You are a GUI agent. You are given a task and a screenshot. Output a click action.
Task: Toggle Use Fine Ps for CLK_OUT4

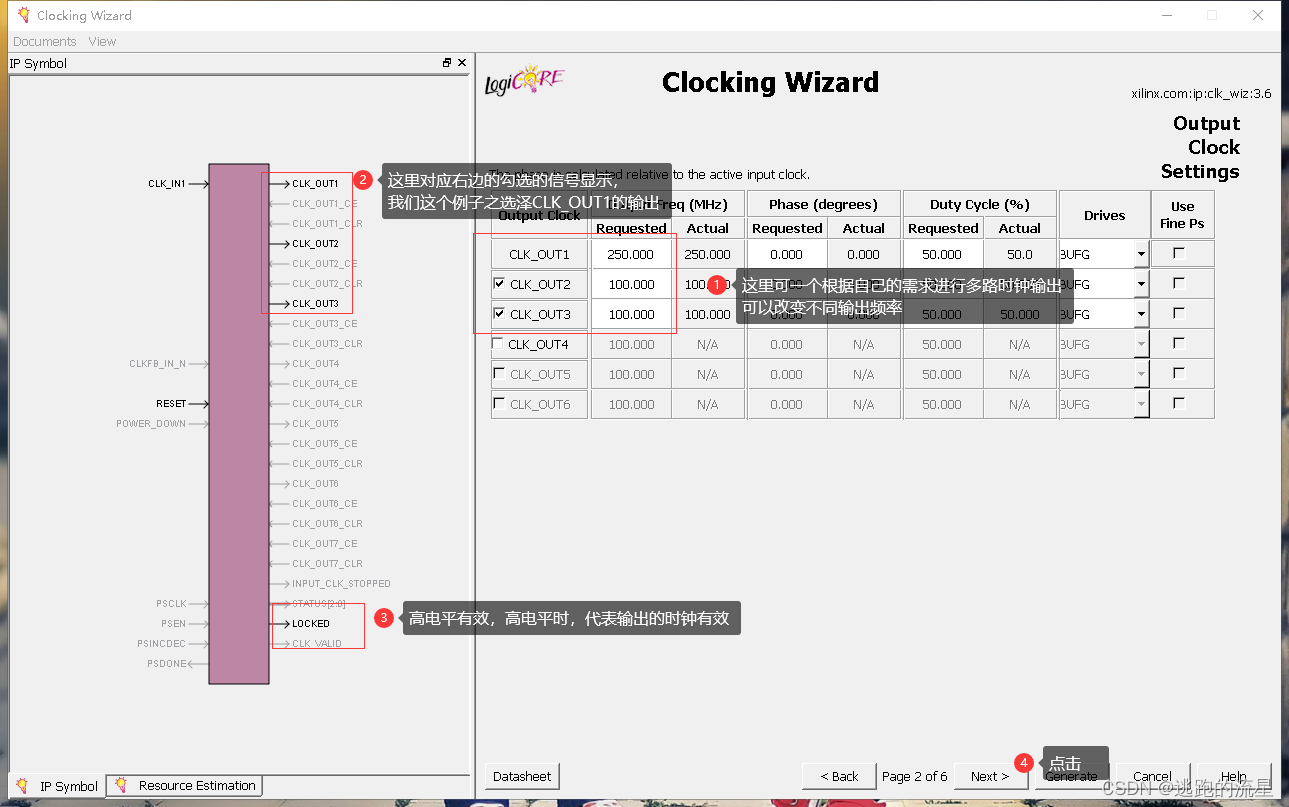(x=1179, y=343)
